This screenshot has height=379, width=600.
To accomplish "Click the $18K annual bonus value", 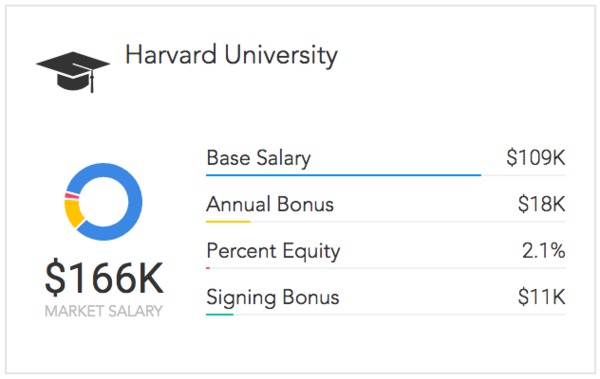I will (x=541, y=204).
